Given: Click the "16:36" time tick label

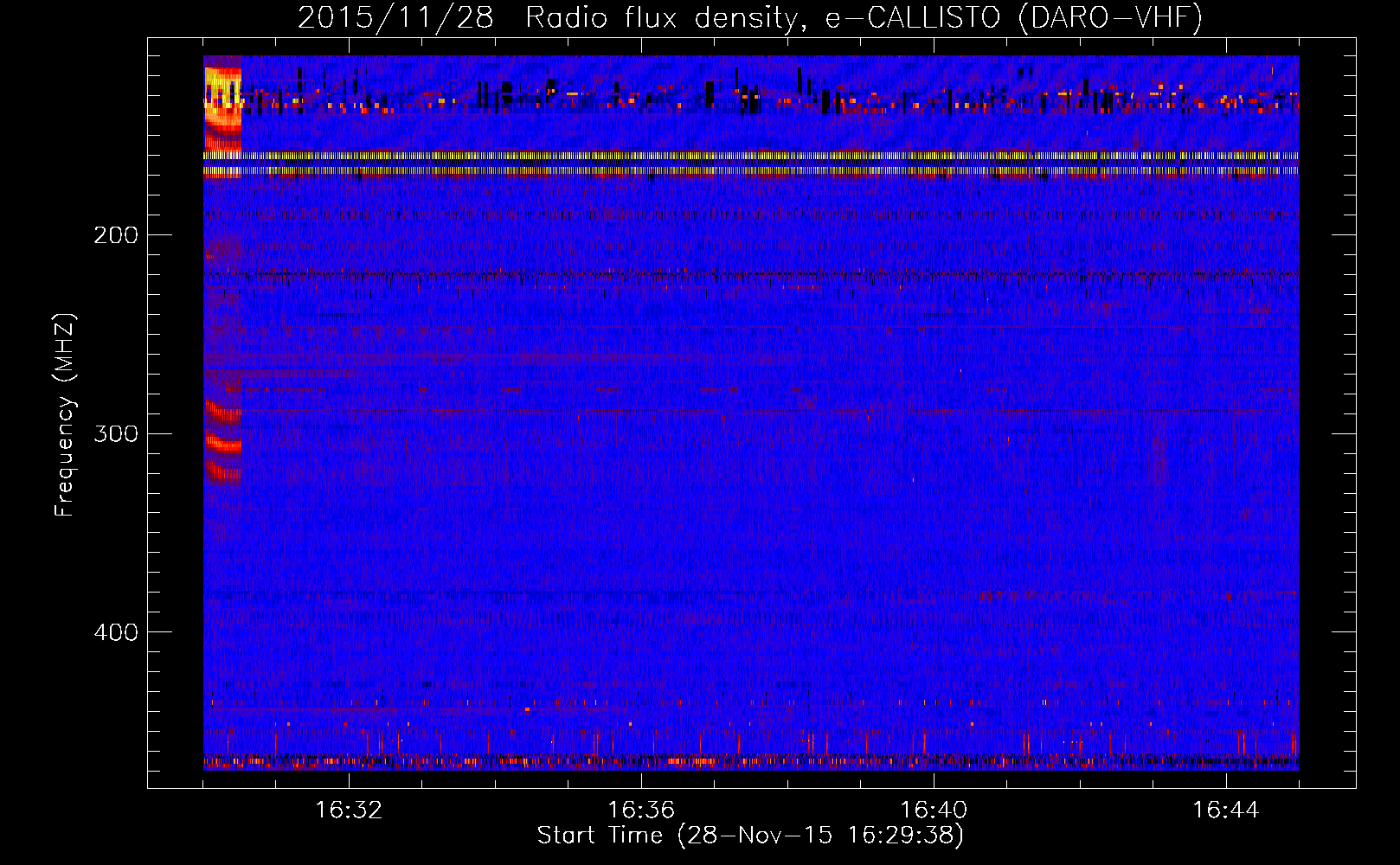Looking at the screenshot, I should 641,810.
